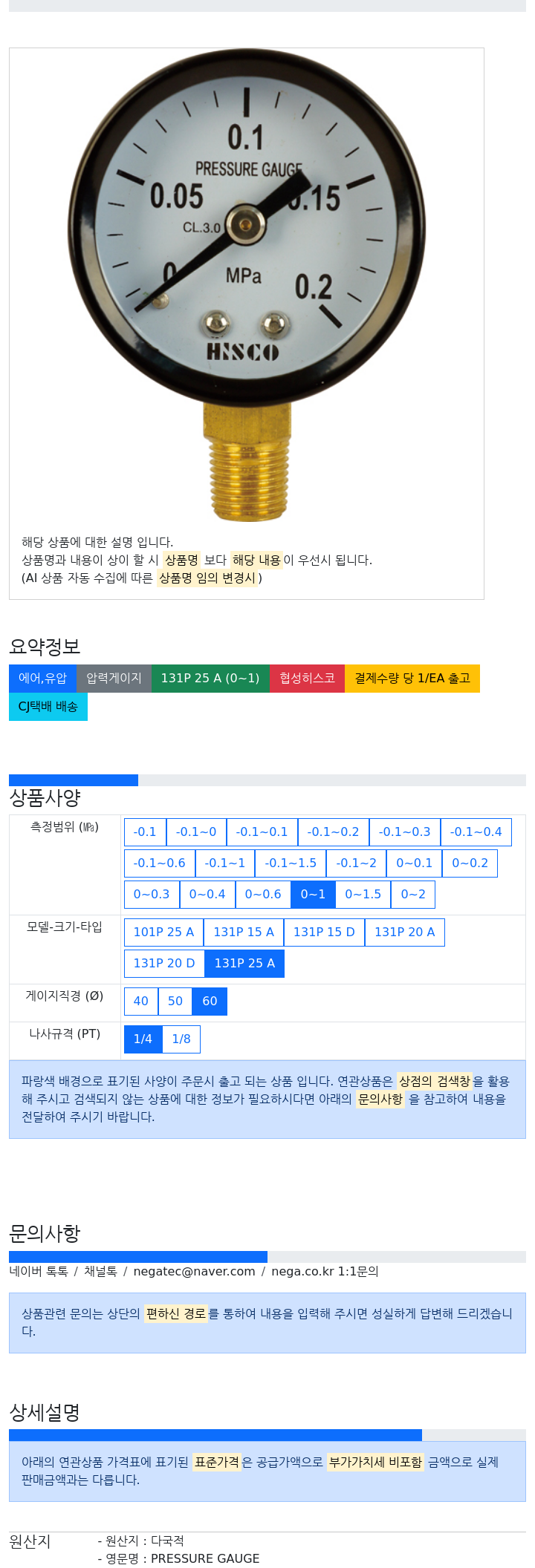Image resolution: width=535 pixels, height=1568 pixels.
Task: Select the 0~0.6 measurement range
Action: coord(263,895)
